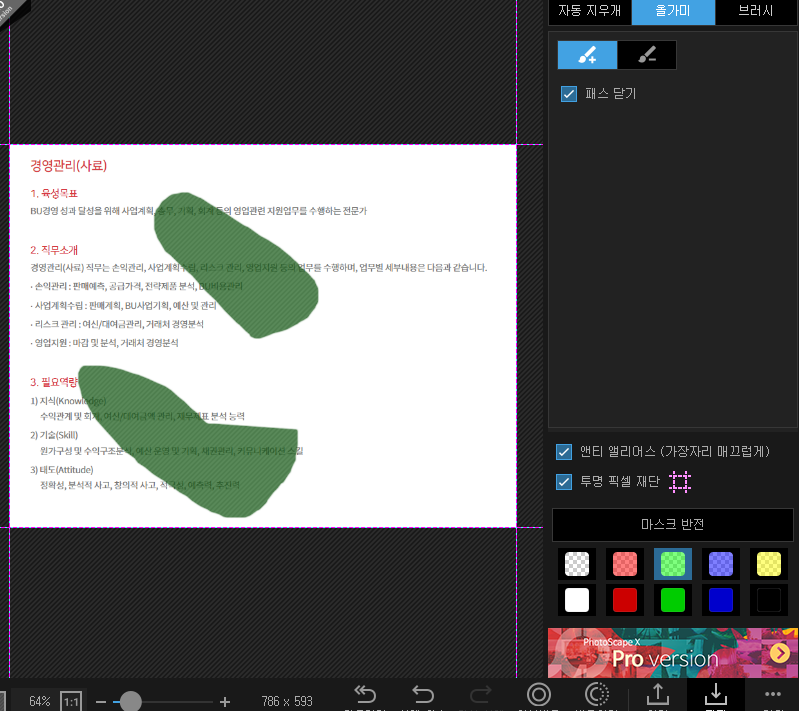
Task: Click the 마스크 반전 button
Action: [x=673, y=524]
